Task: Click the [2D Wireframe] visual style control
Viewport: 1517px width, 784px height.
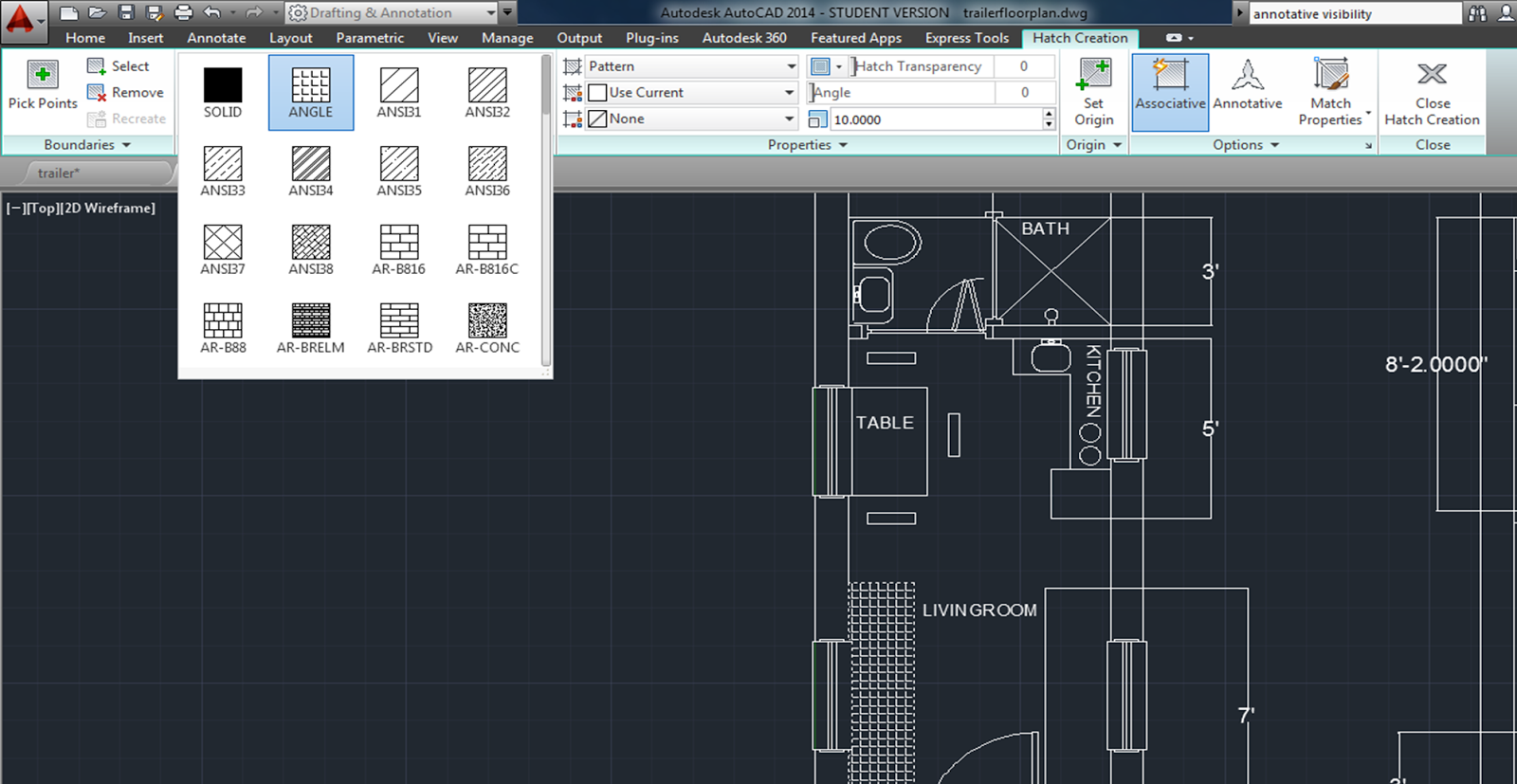Action: 107,208
